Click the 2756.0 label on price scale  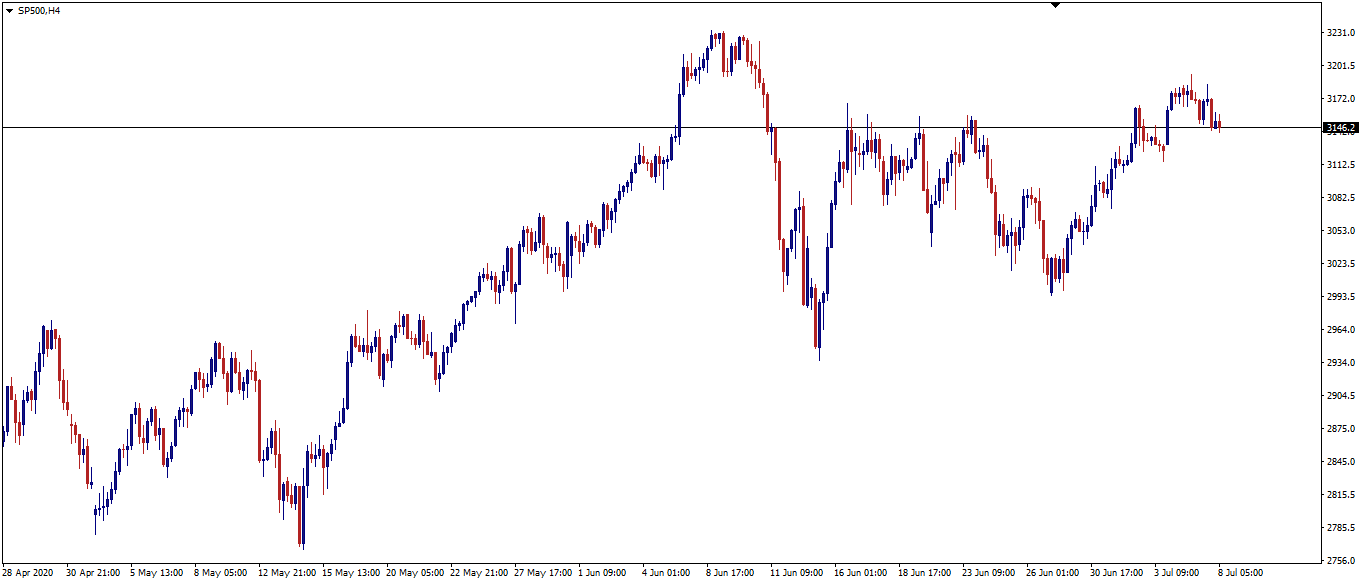pos(1340,561)
